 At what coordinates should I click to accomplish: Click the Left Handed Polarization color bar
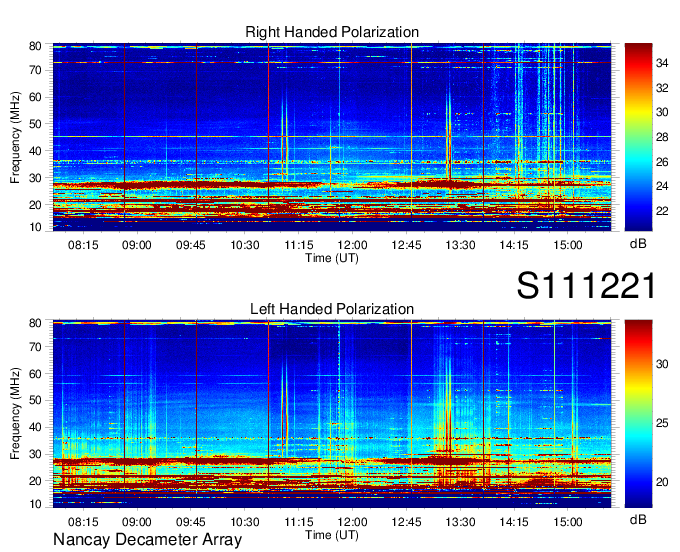point(638,414)
